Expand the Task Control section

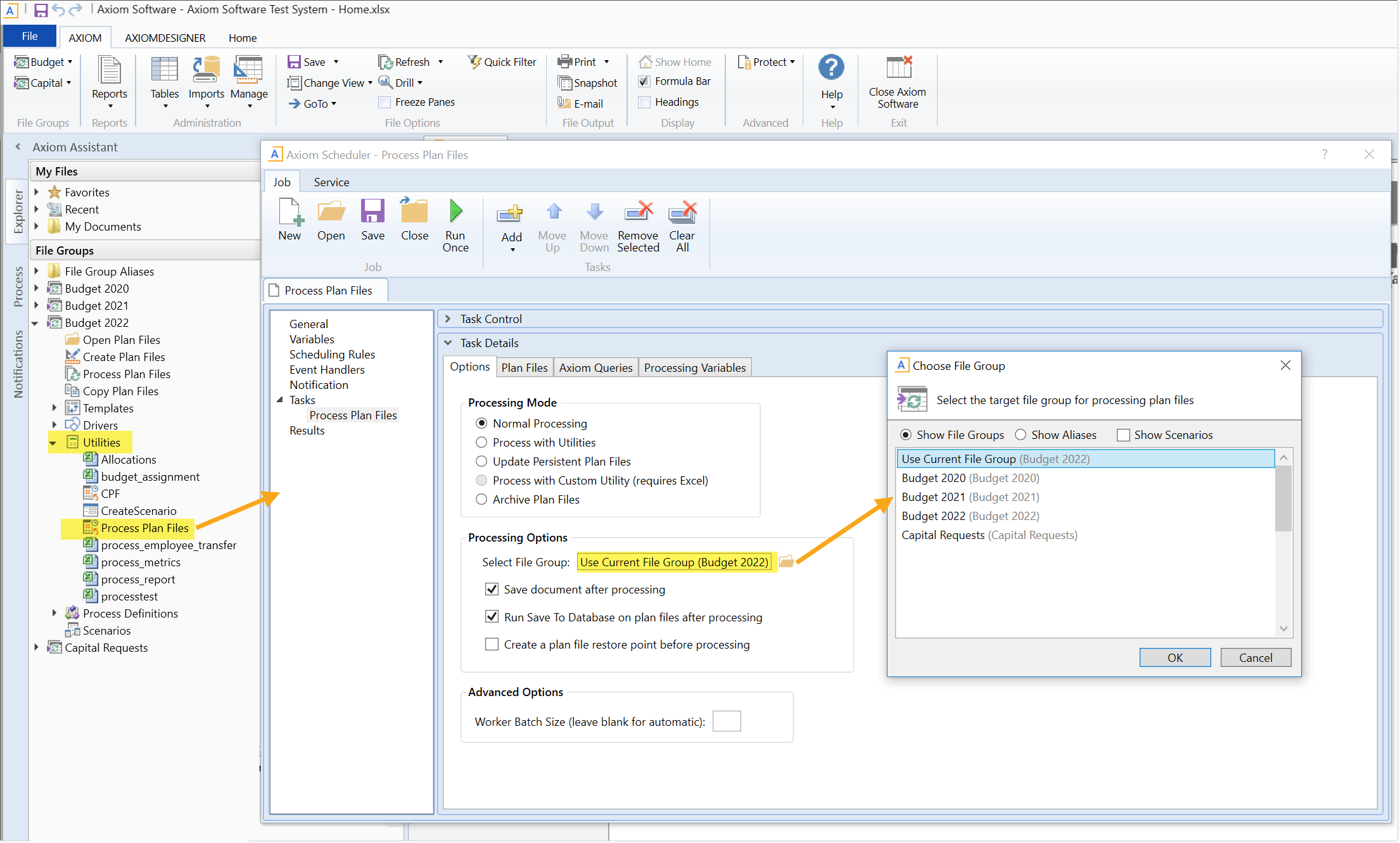pyautogui.click(x=449, y=319)
